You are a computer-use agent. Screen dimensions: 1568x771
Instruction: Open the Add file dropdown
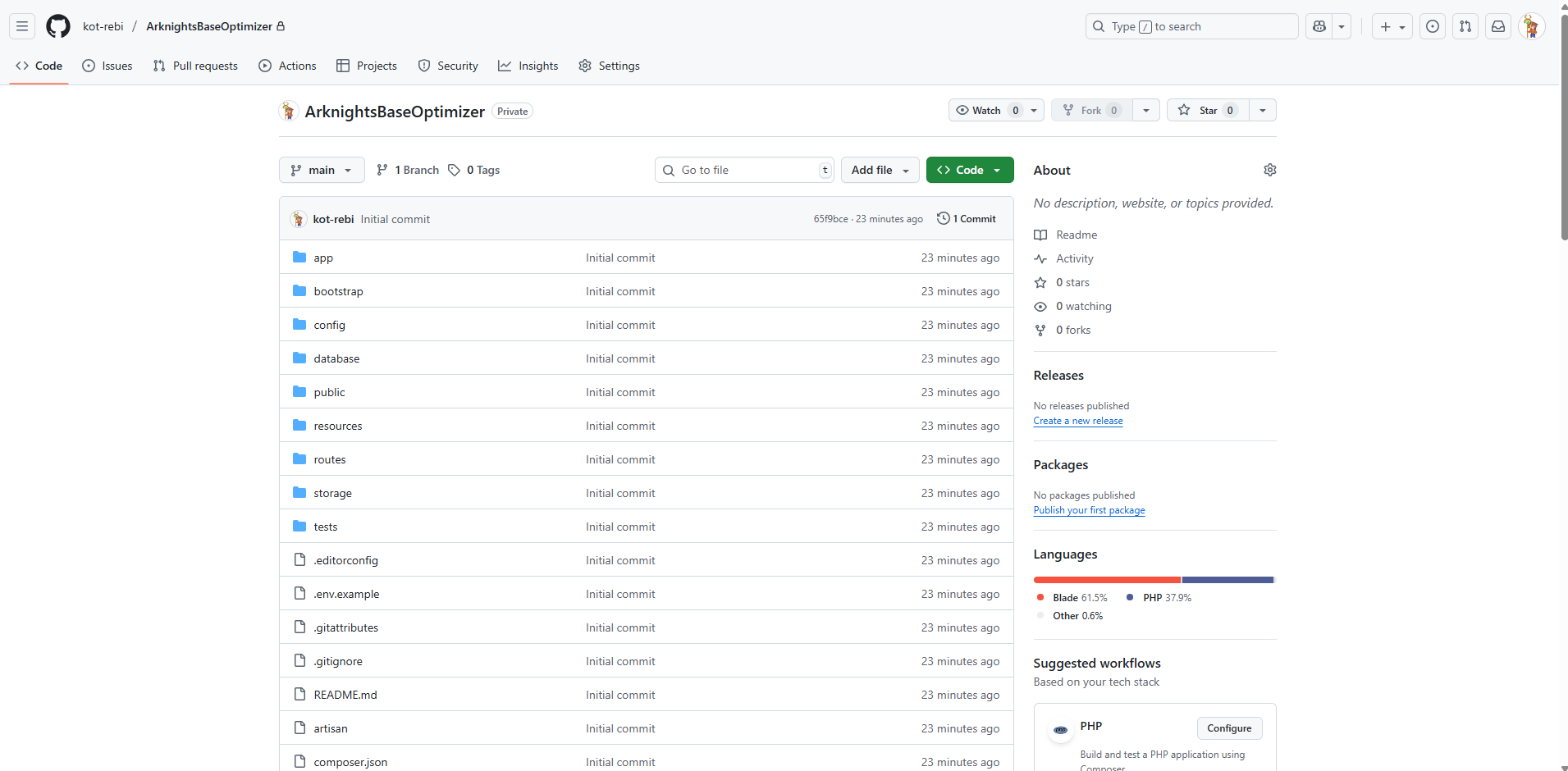click(x=880, y=170)
